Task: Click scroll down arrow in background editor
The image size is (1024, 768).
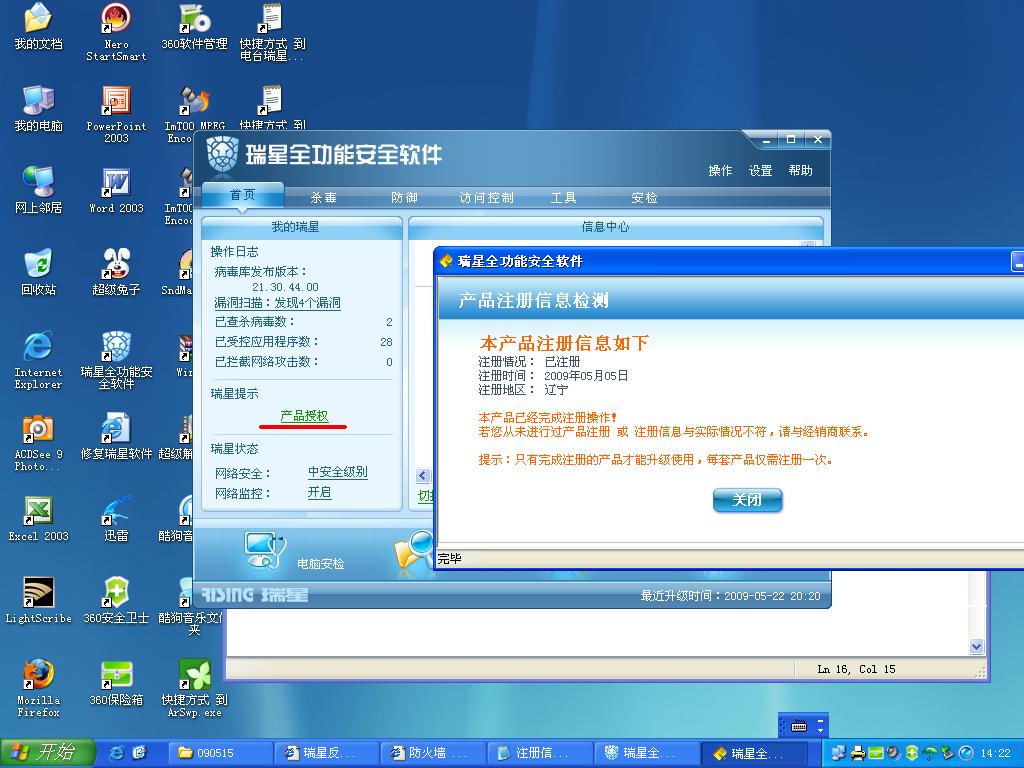Action: pos(976,647)
